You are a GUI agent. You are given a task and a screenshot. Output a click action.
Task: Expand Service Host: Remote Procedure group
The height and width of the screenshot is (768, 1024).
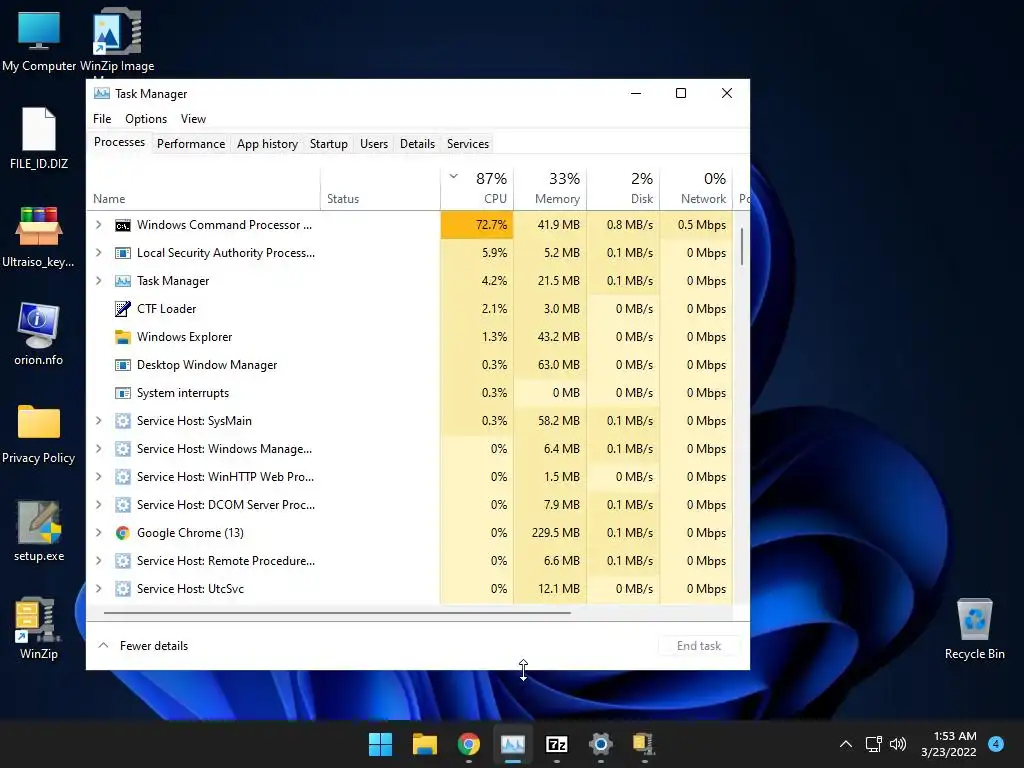[x=99, y=561]
